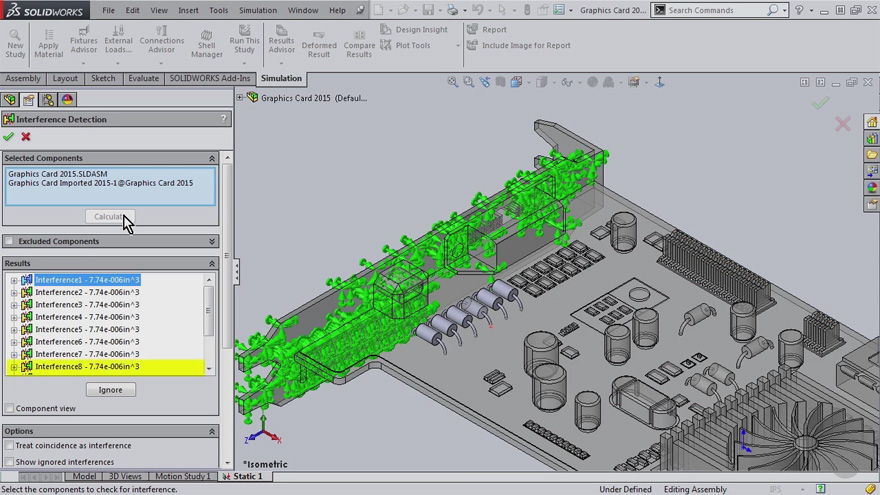Open the File menu
Screen dimensions: 880x495
point(108,10)
